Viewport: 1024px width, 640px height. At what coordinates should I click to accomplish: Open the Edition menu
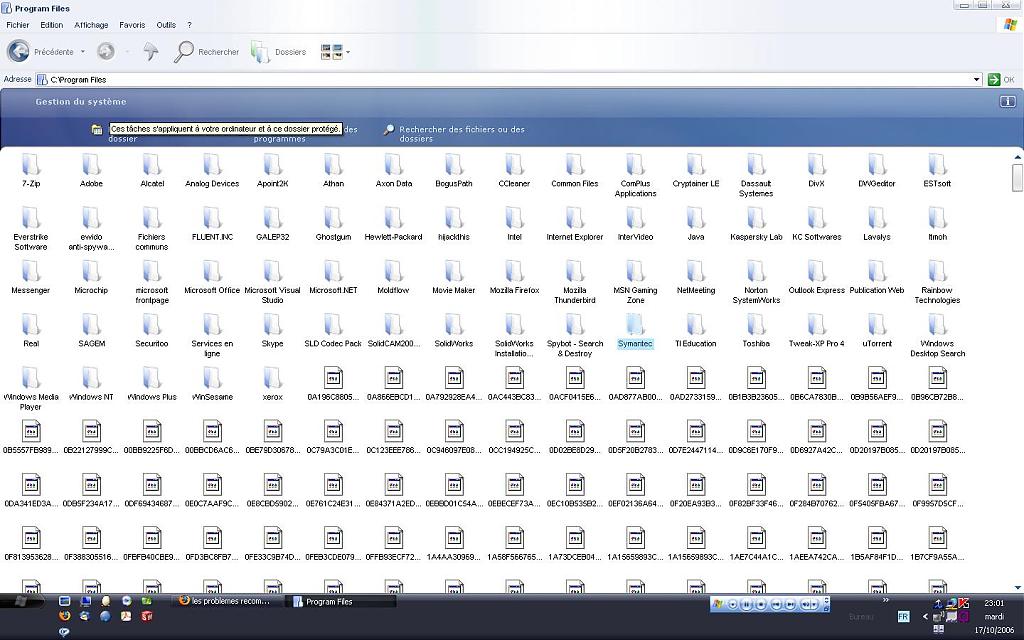52,25
